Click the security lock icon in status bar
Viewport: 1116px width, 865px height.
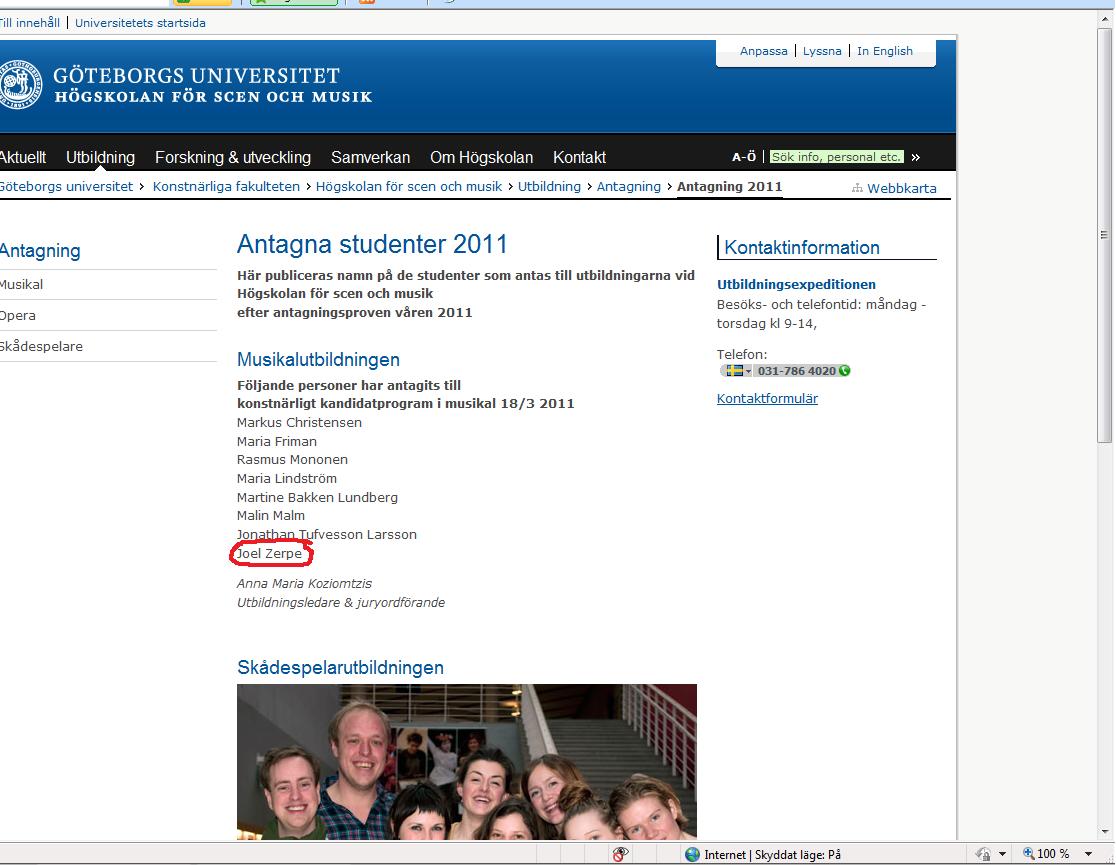[983, 854]
